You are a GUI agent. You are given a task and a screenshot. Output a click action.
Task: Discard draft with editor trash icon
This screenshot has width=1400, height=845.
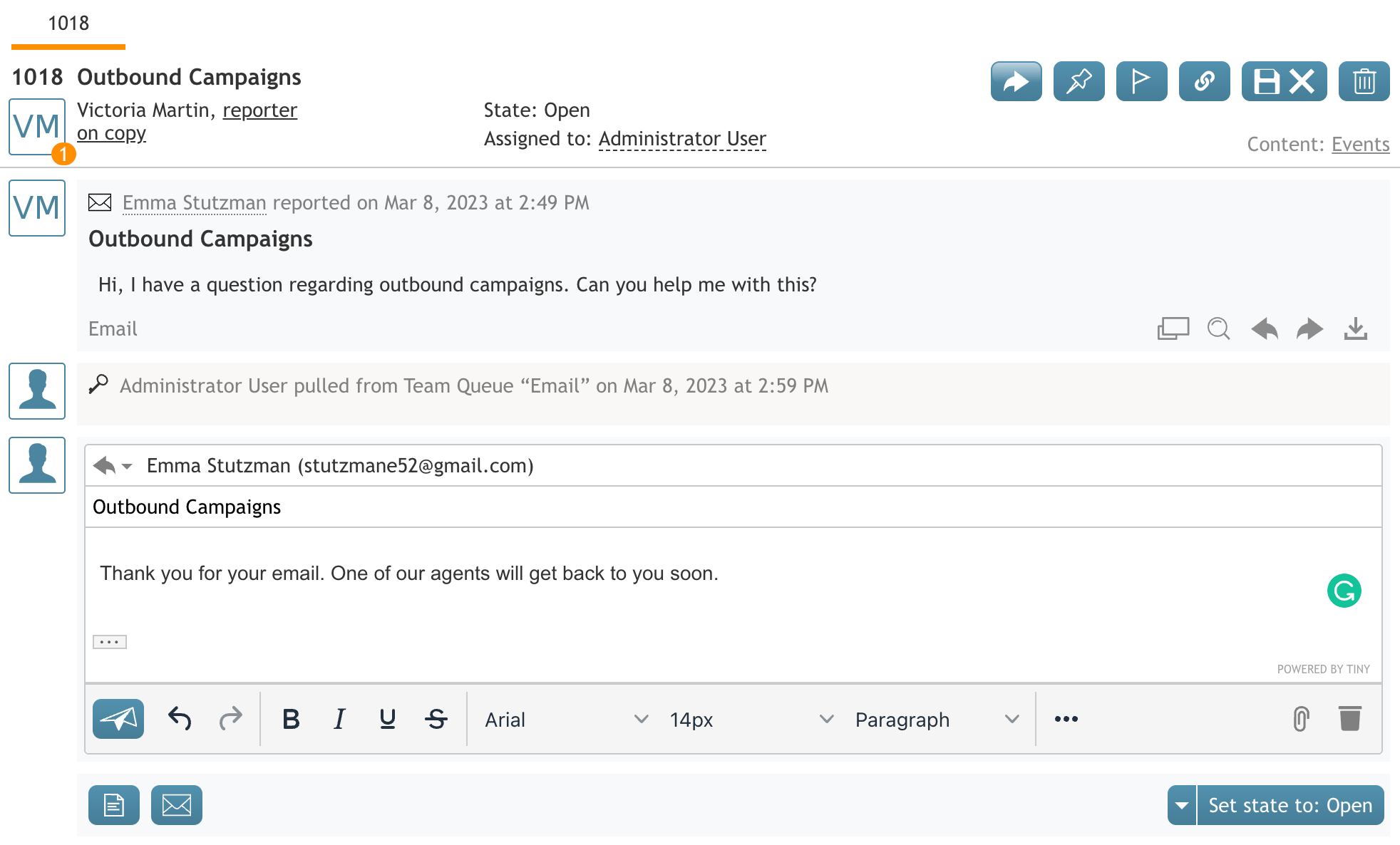click(1349, 719)
